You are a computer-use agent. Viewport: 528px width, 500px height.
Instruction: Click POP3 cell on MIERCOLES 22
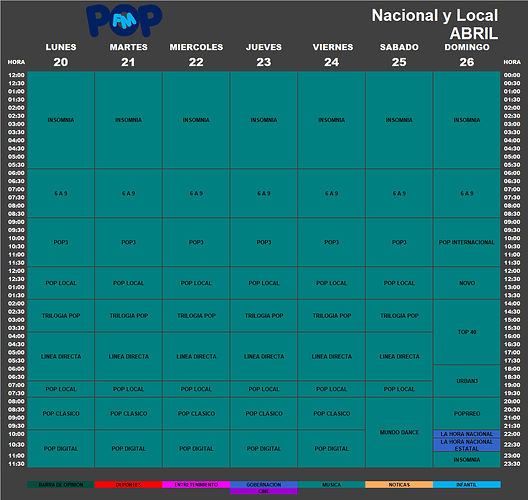point(196,242)
